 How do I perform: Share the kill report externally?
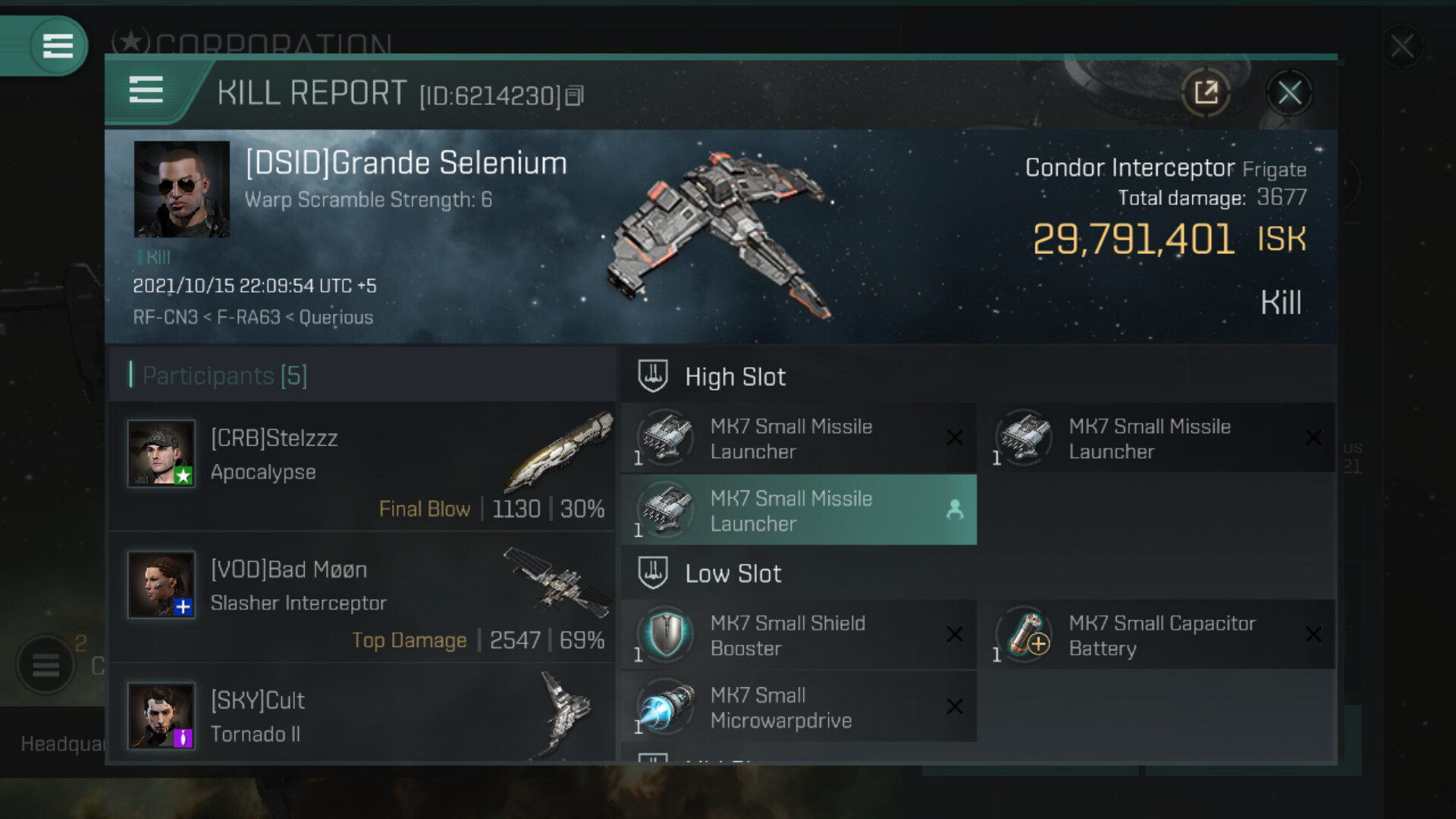tap(1206, 93)
